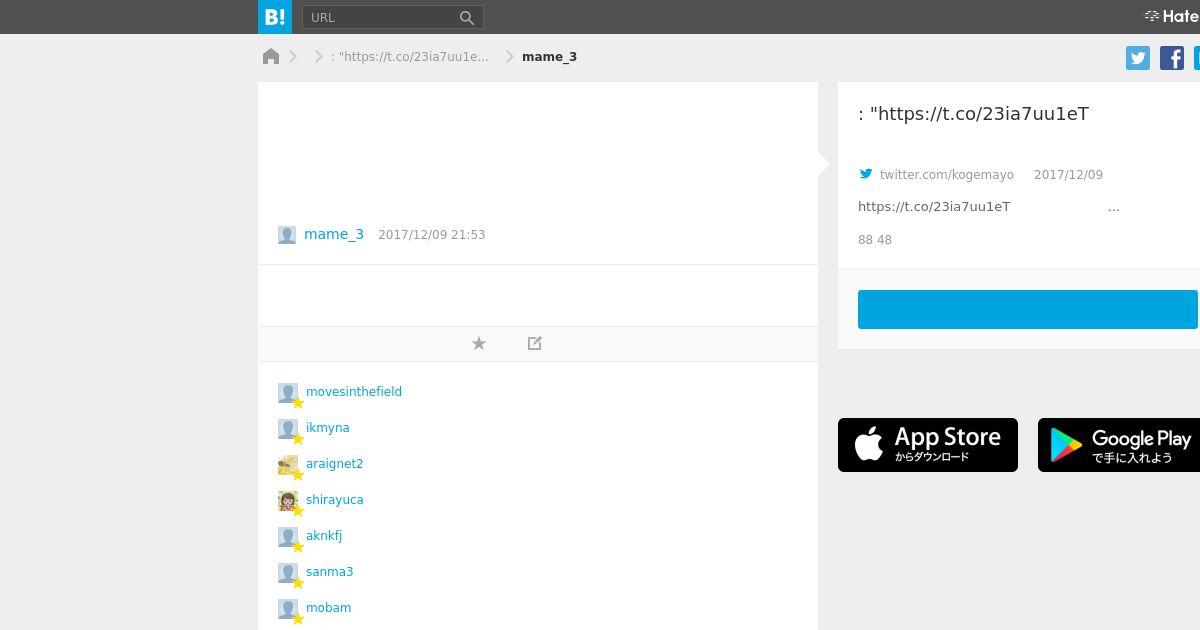This screenshot has width=1200, height=630.
Task: Click movesinthefield's avatar with star
Action: [289, 394]
